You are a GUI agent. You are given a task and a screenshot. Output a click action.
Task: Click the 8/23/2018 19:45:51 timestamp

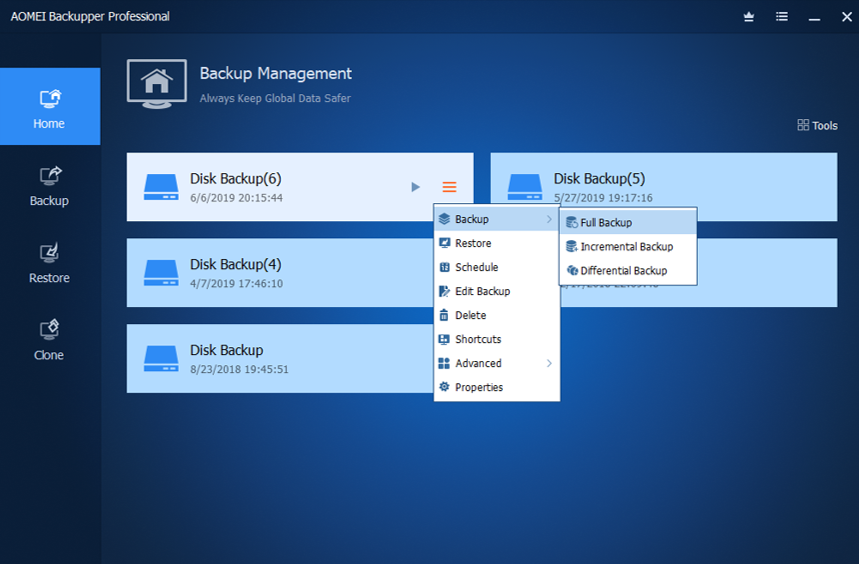click(x=239, y=370)
